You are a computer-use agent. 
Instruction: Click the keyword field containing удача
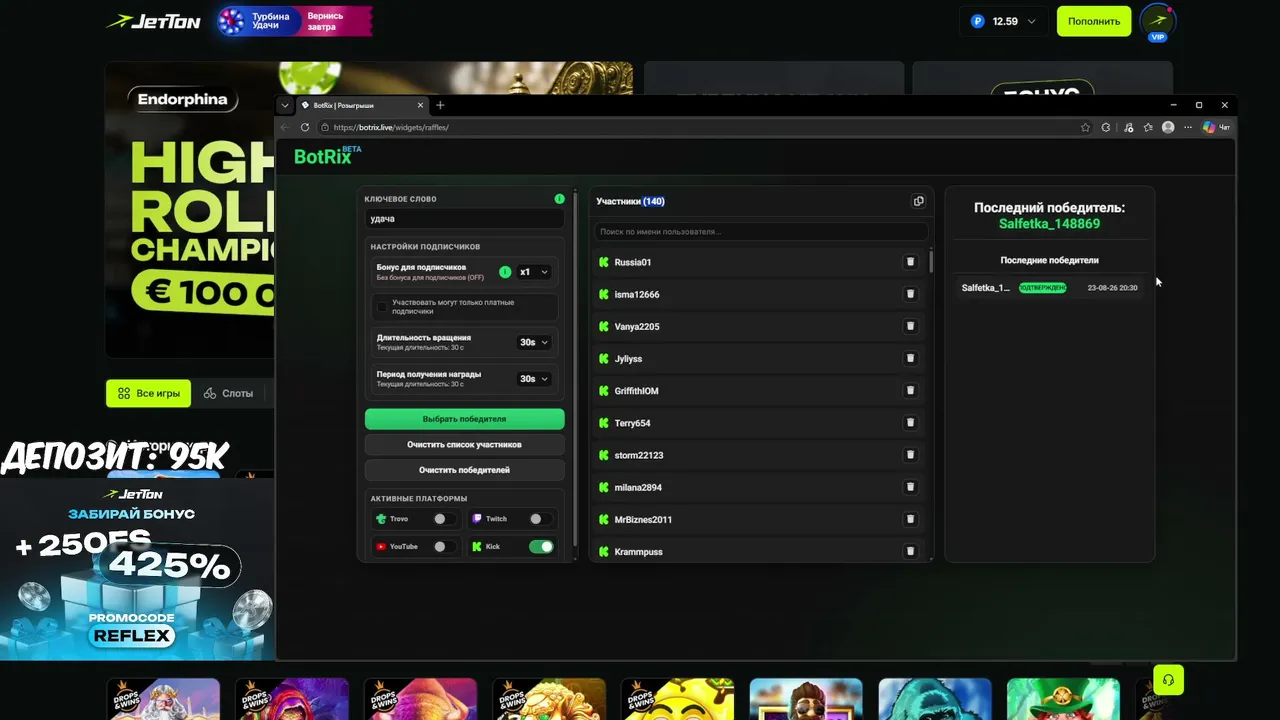[x=464, y=219]
